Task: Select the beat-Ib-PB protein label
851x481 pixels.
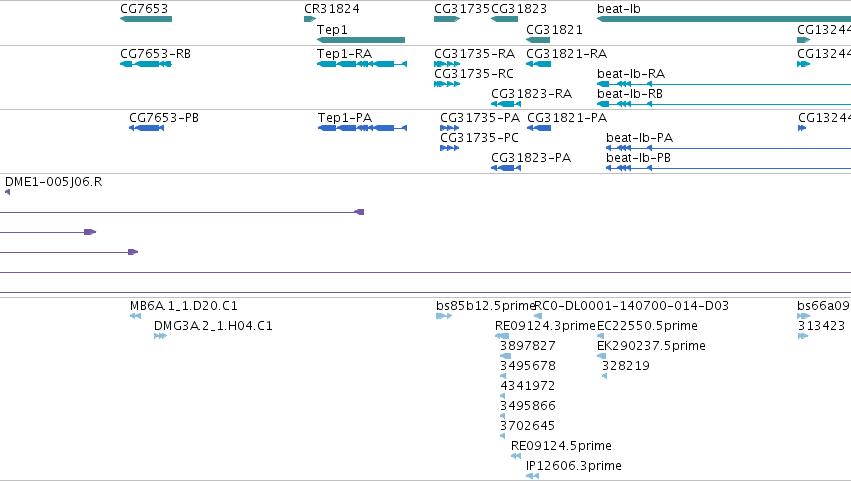Action: coord(638,157)
